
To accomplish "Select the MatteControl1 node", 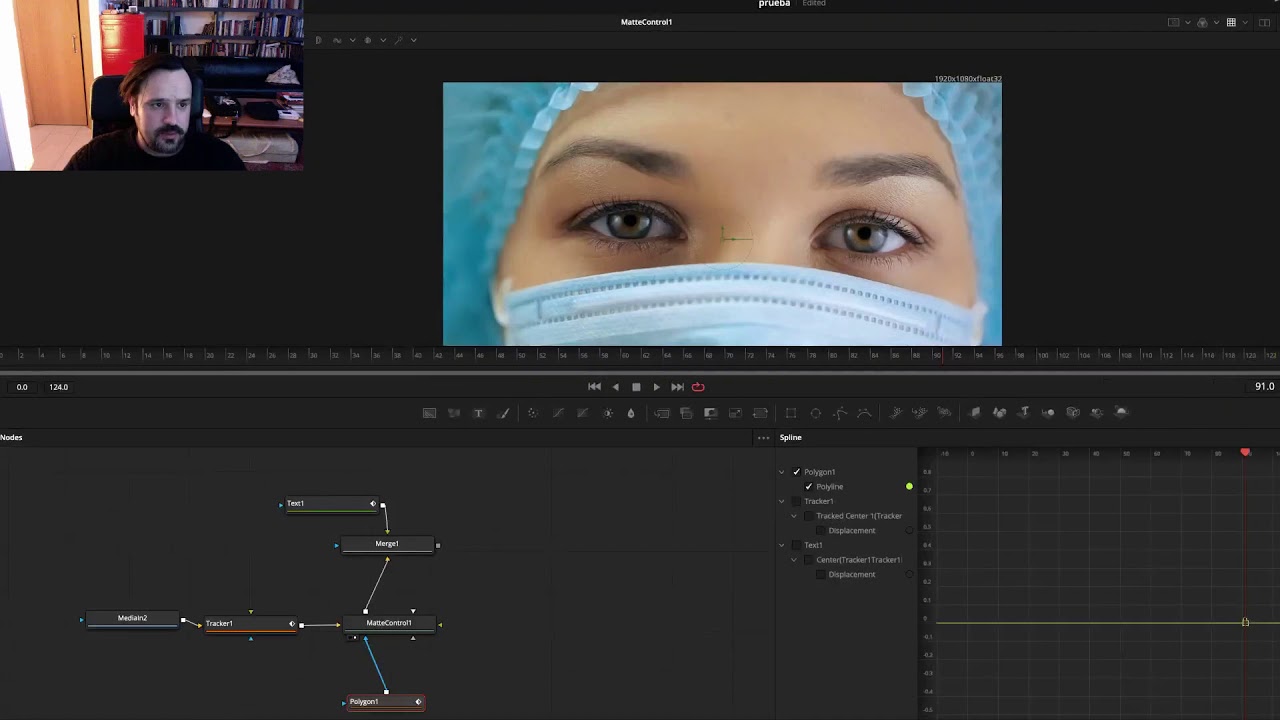I will click(x=389, y=623).
